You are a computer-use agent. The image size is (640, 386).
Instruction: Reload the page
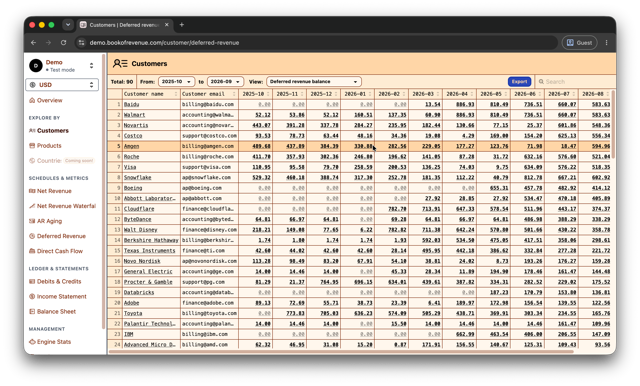63,42
